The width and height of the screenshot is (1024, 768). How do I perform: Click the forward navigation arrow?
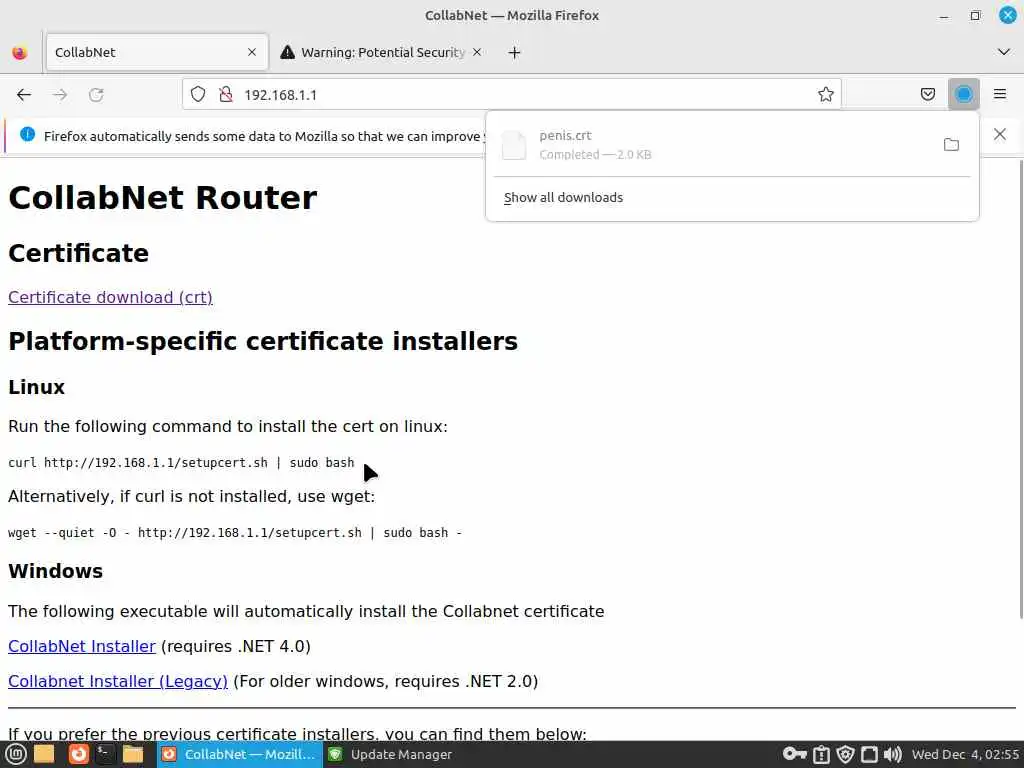[60, 95]
